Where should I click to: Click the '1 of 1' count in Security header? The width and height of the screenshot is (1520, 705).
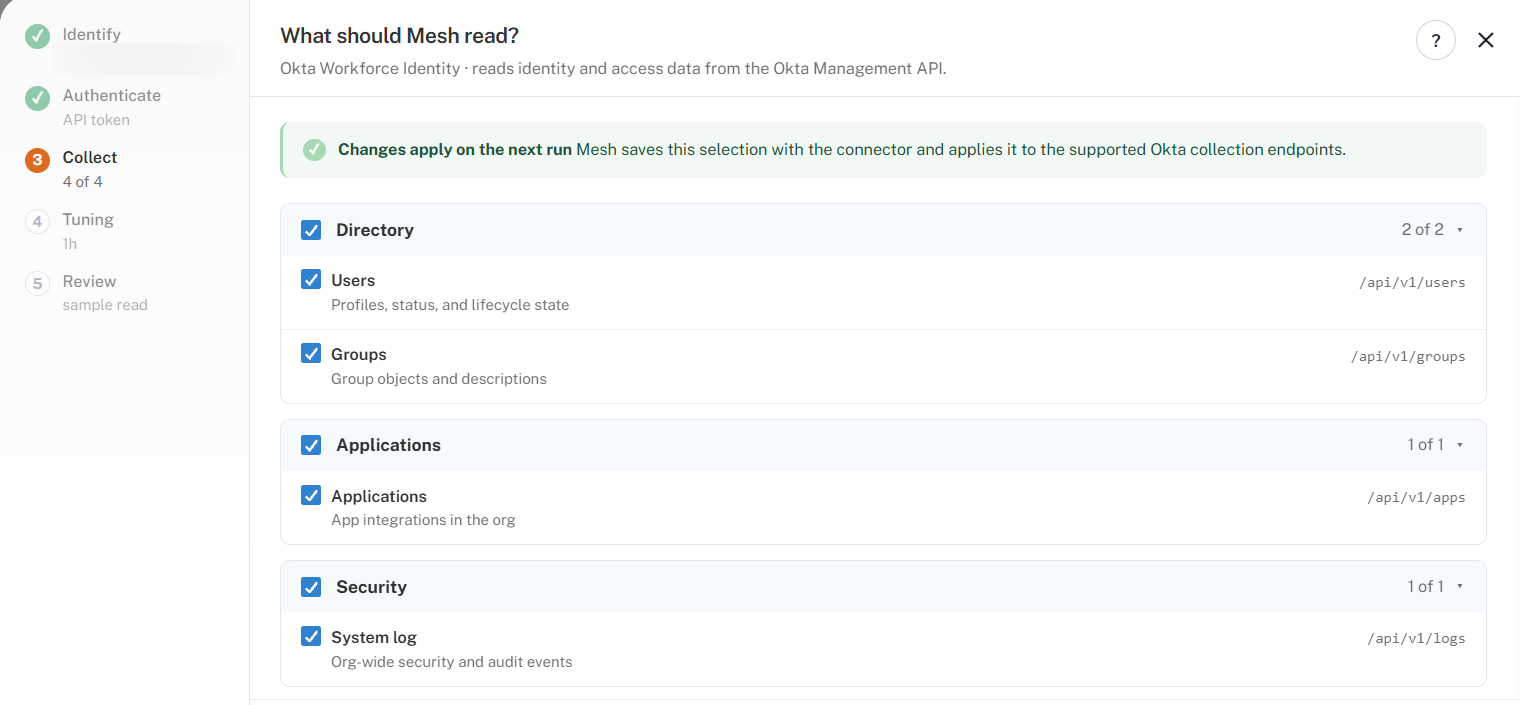click(x=1426, y=587)
